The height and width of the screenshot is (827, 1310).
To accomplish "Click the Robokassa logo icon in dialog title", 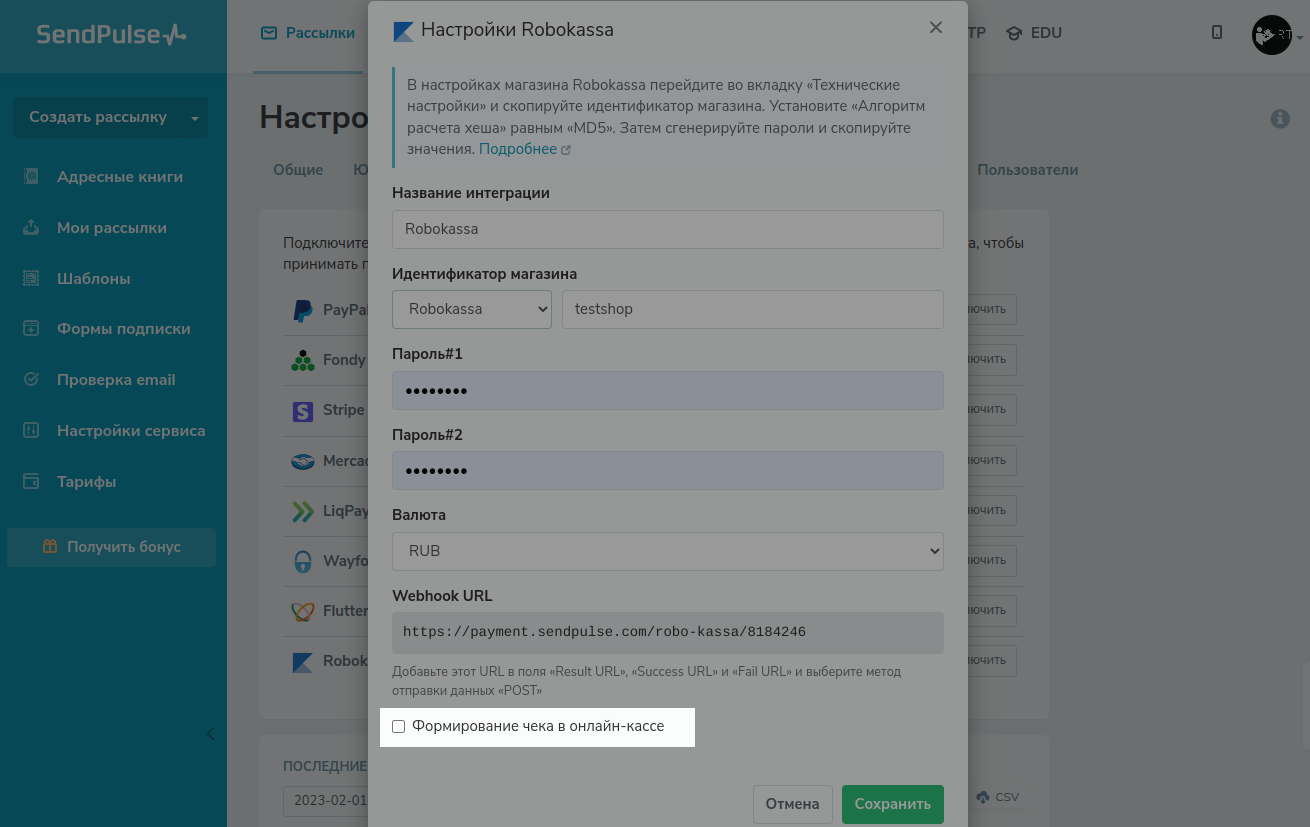I will point(403,31).
